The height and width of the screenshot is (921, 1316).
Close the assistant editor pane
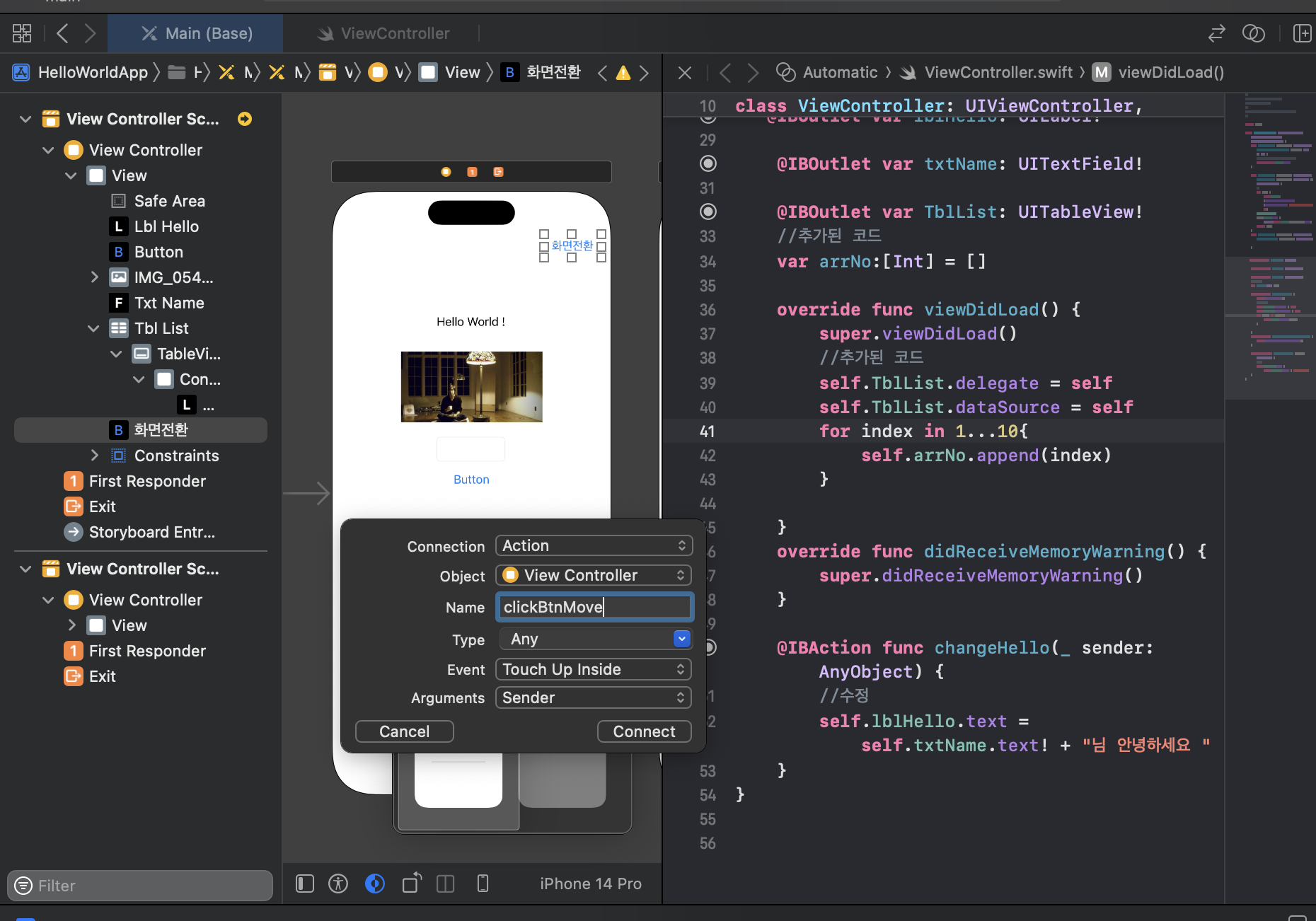[x=684, y=73]
